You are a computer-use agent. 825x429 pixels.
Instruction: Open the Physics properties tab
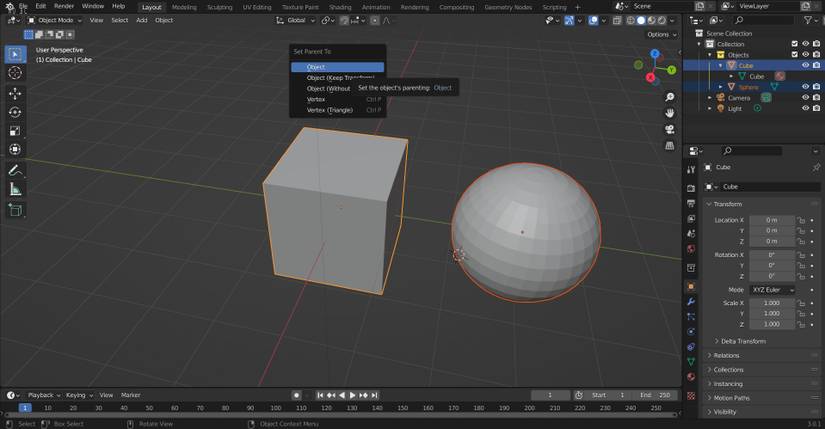click(x=691, y=332)
